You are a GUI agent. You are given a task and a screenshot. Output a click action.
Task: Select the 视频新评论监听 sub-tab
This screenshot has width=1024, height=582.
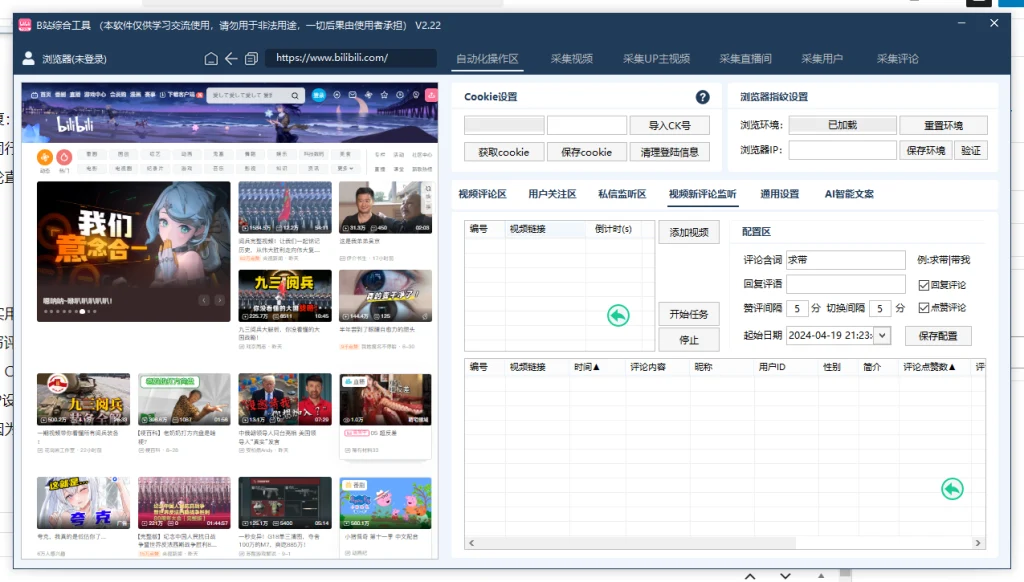[702, 194]
